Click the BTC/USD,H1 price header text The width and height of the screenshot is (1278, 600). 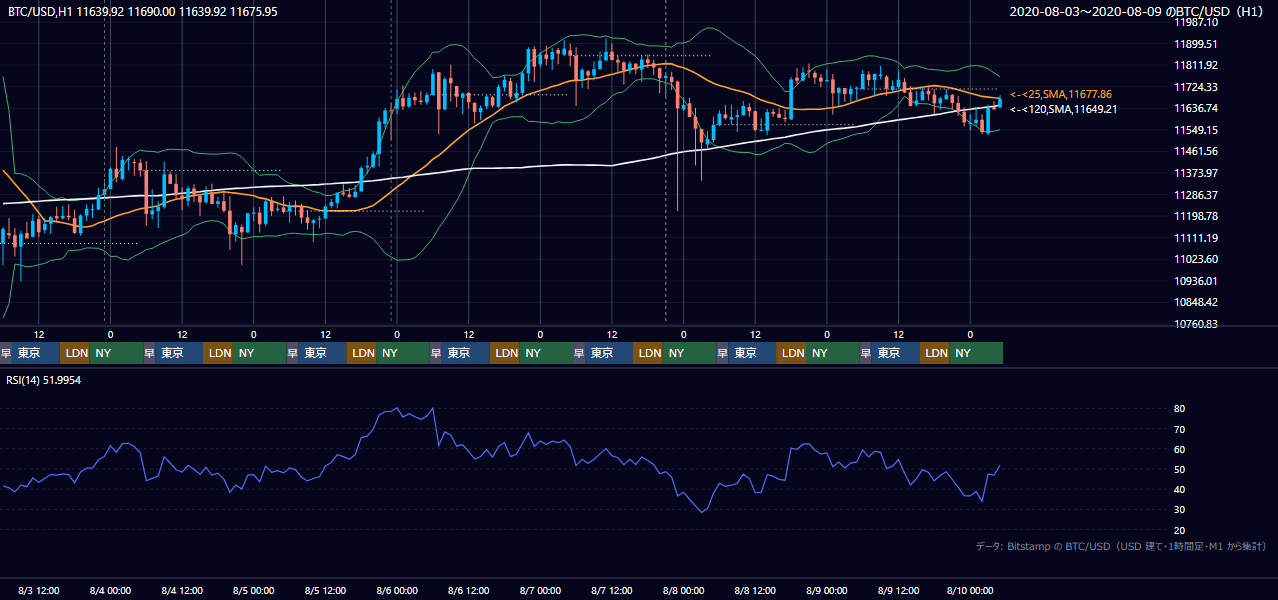pyautogui.click(x=143, y=11)
